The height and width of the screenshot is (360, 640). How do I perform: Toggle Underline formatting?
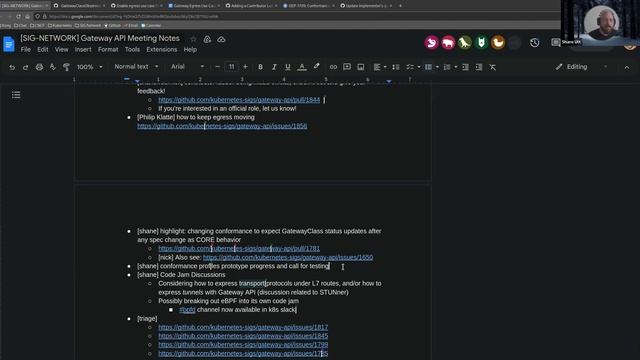[288, 67]
